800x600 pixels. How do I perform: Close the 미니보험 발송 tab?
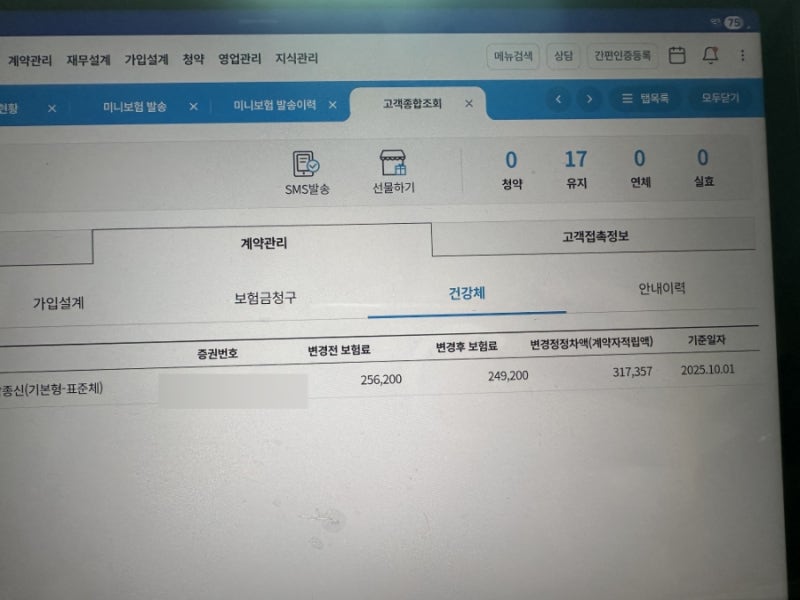[x=193, y=107]
